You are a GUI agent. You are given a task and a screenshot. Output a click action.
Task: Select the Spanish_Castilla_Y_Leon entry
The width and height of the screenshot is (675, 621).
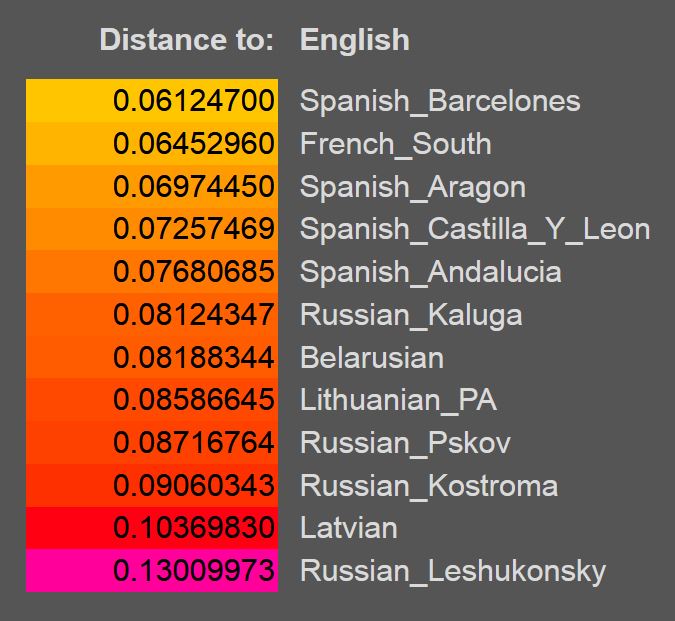coord(475,229)
